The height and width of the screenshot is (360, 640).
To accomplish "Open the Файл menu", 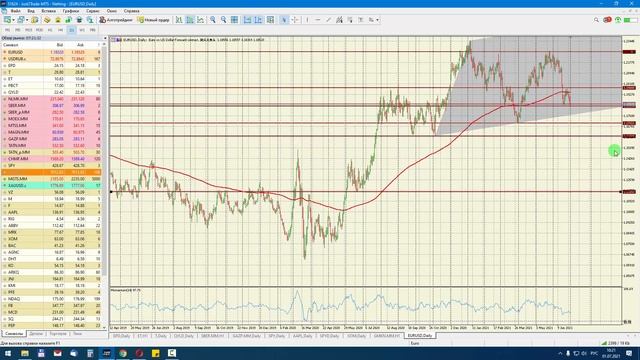I will 16,11.
